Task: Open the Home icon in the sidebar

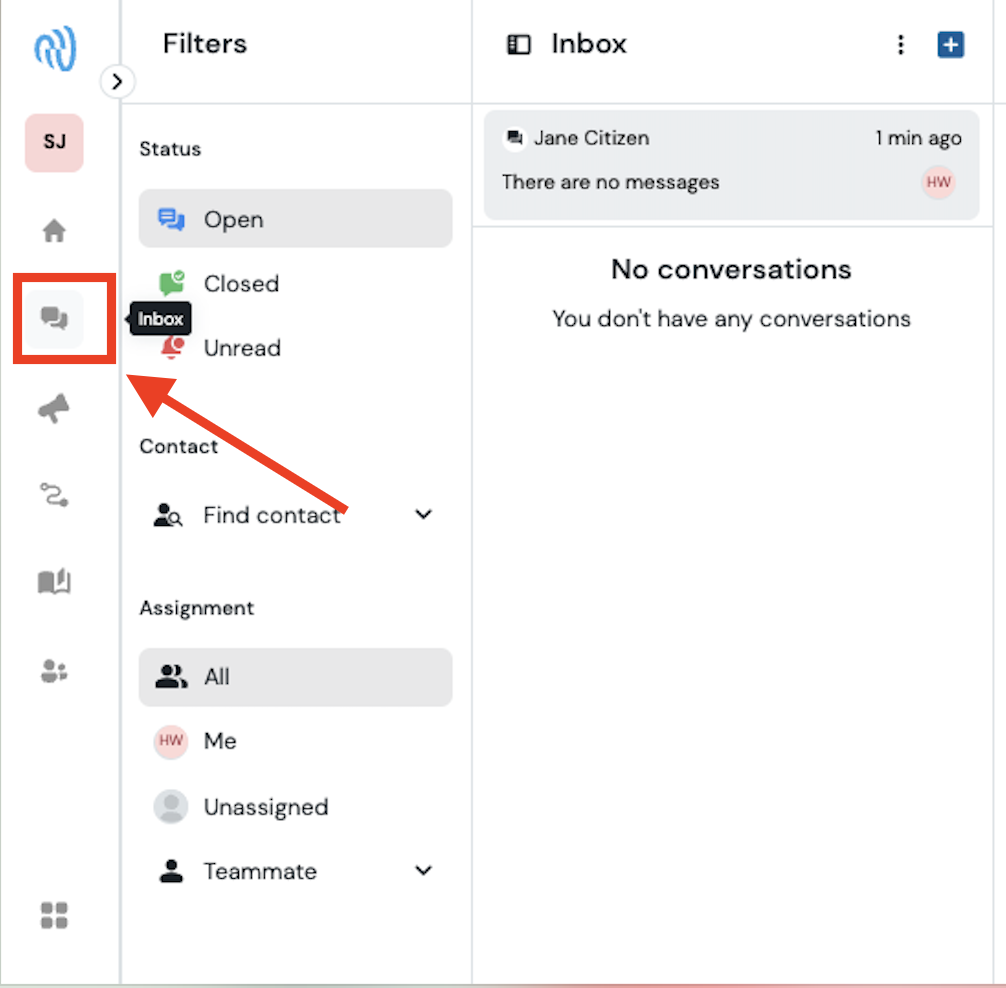Action: point(53,229)
